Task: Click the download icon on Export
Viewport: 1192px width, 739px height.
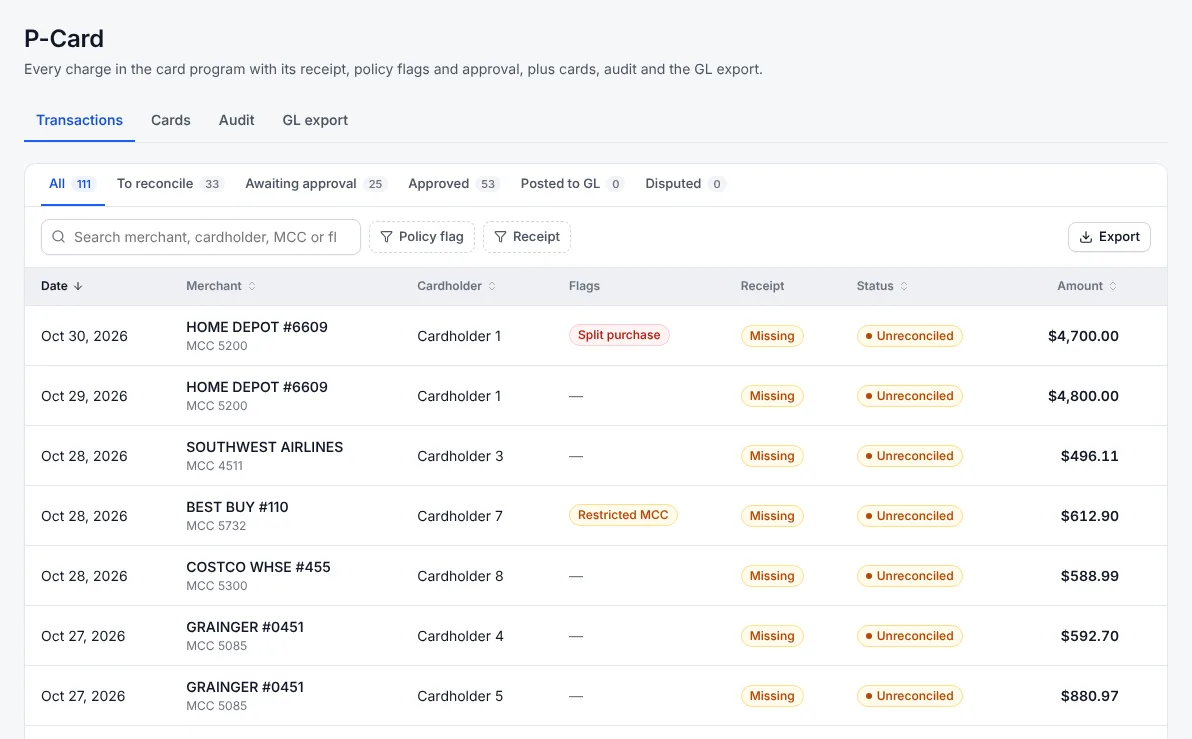Action: coord(1086,237)
